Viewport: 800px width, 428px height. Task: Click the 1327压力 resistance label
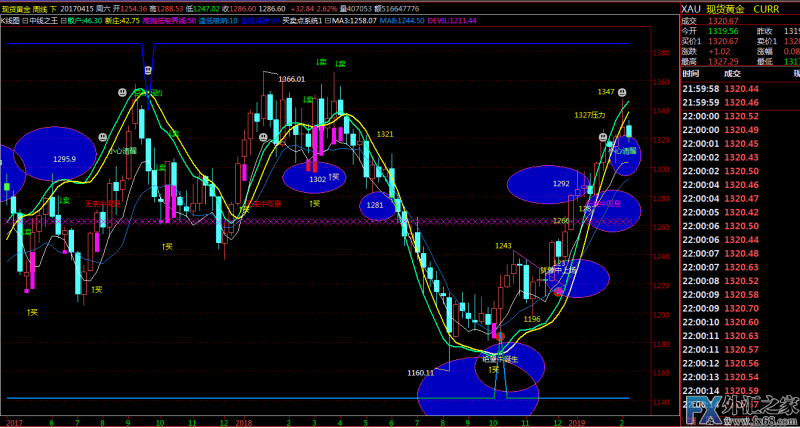591,115
